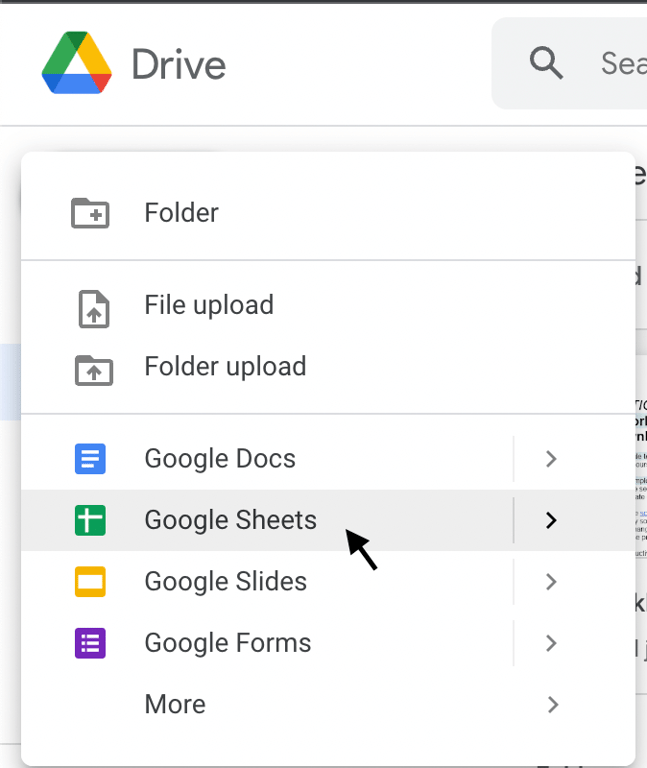The width and height of the screenshot is (647, 768).
Task: Open the More menu entry
Action: (328, 704)
